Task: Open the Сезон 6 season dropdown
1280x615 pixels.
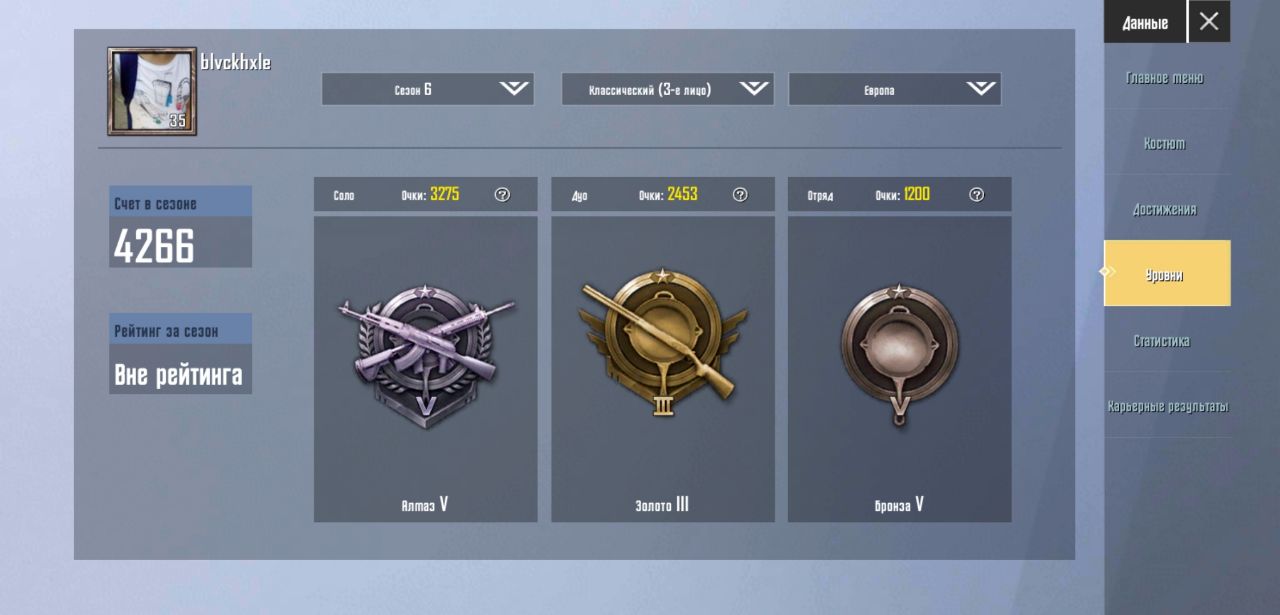Action: click(x=427, y=89)
